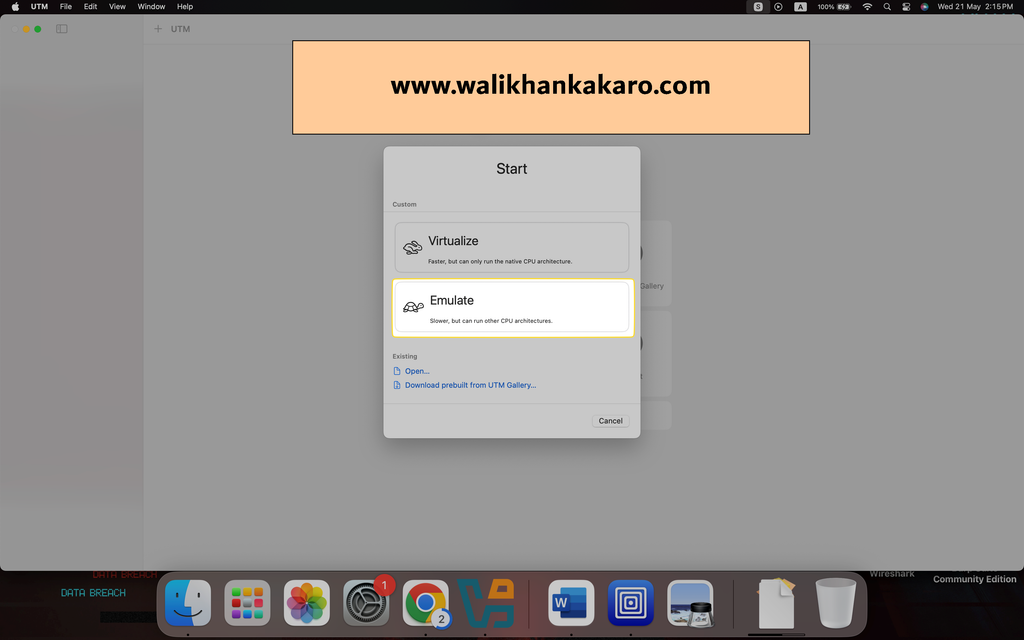Click the plus button to add VM
Image resolution: width=1024 pixels, height=640 pixels.
pyautogui.click(x=157, y=29)
